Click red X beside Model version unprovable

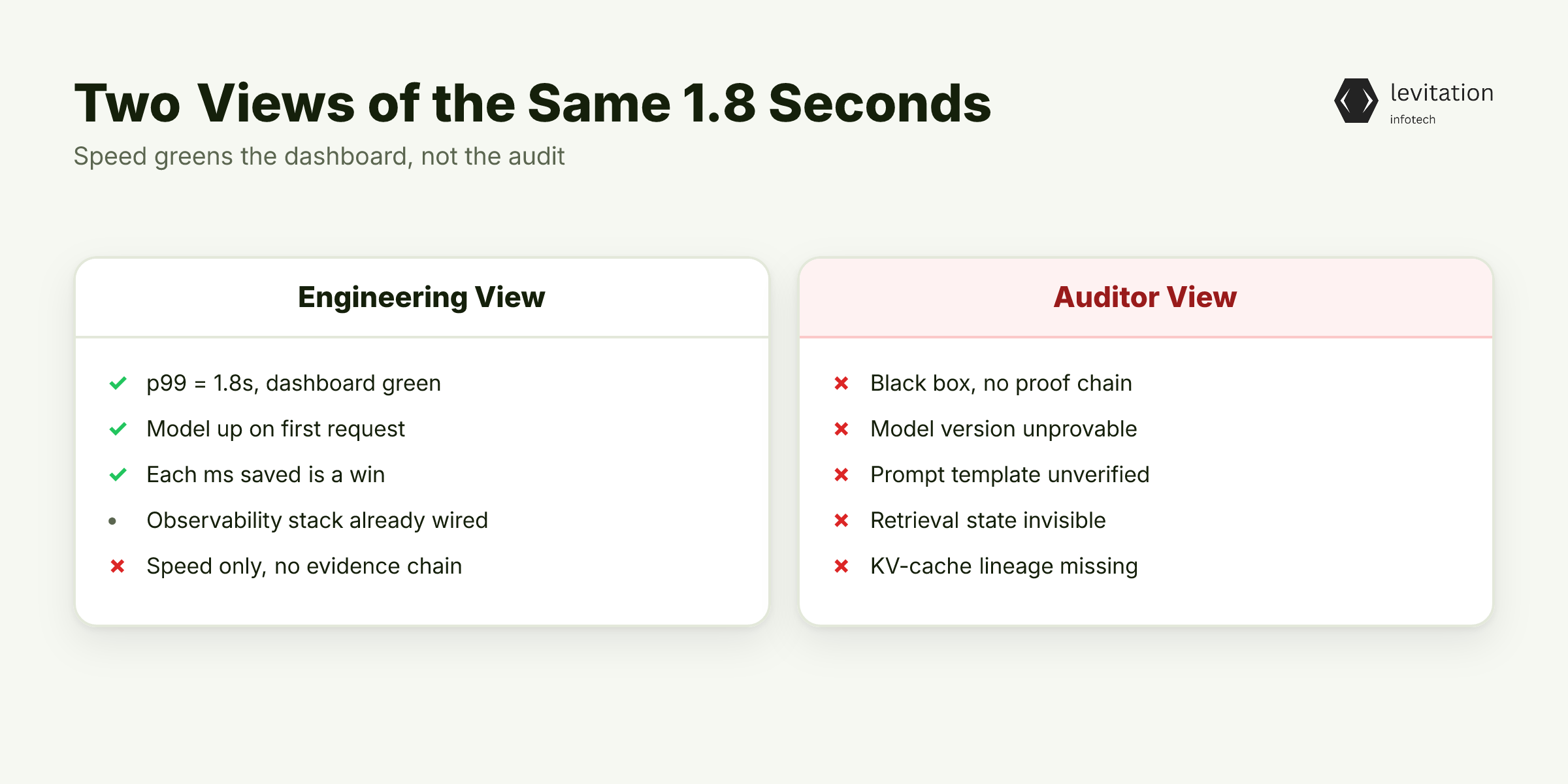(x=841, y=429)
